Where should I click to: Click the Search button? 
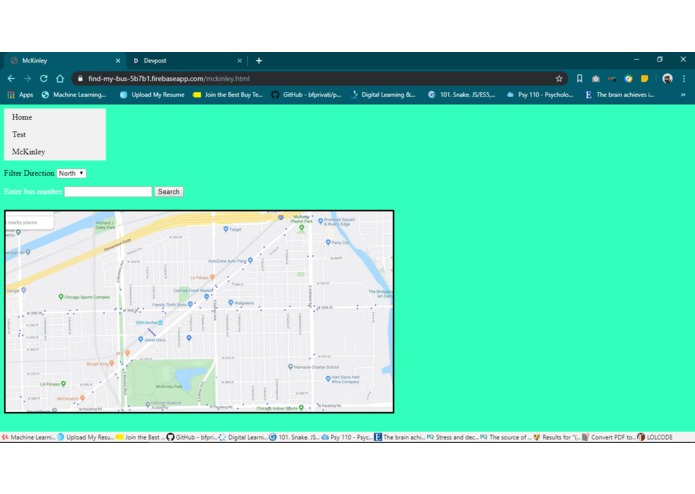pos(168,191)
